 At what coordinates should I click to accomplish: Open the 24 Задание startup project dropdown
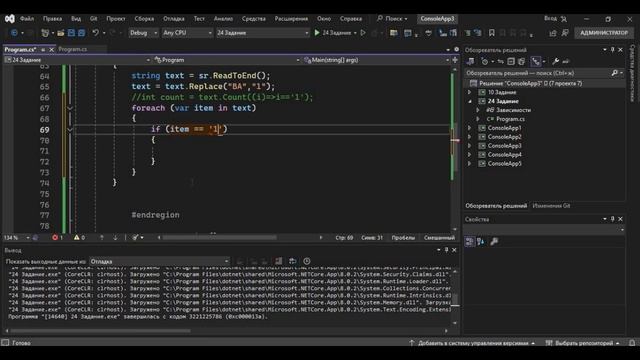tap(262, 33)
